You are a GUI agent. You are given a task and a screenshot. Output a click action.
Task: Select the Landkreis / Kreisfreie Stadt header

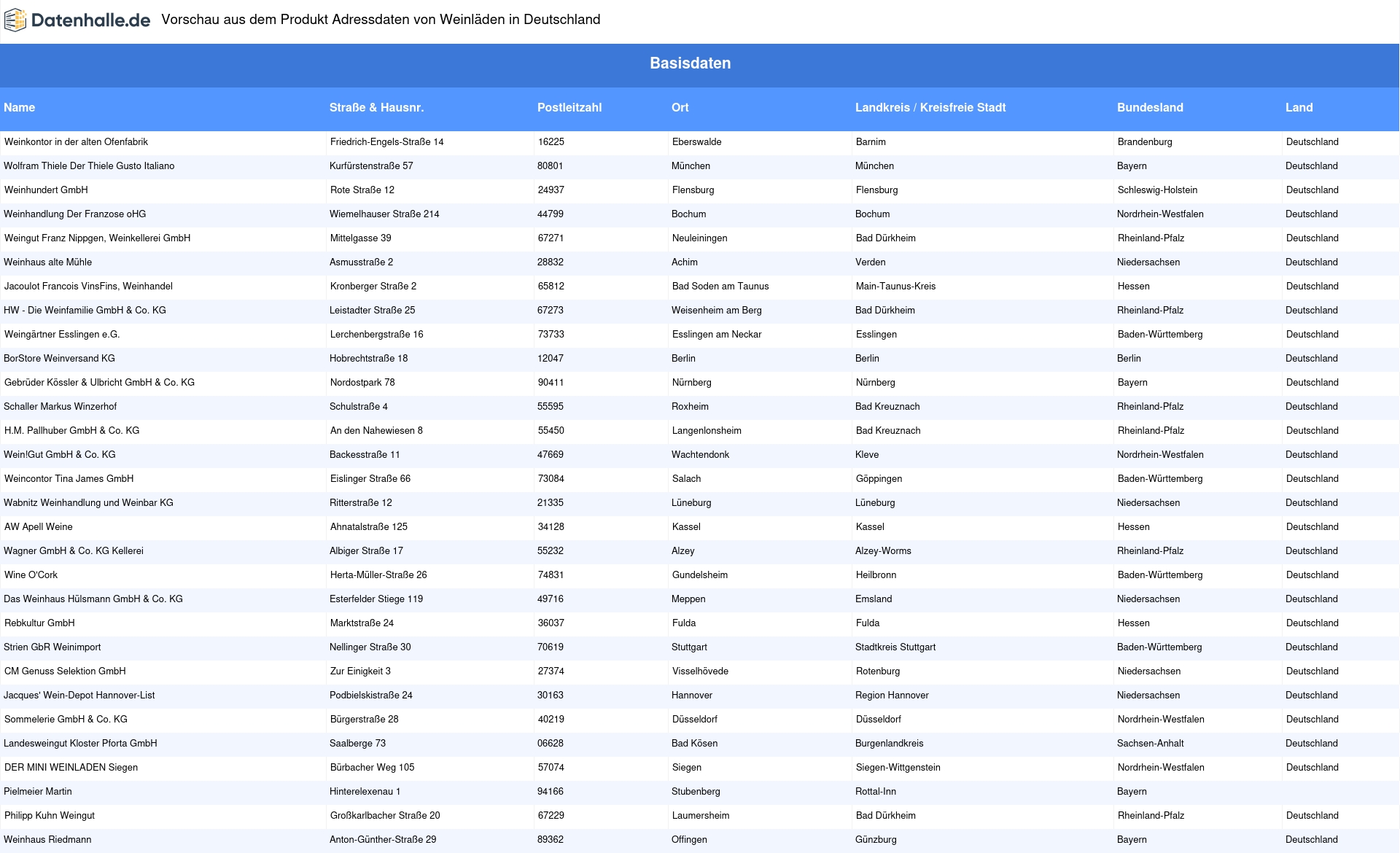click(930, 108)
